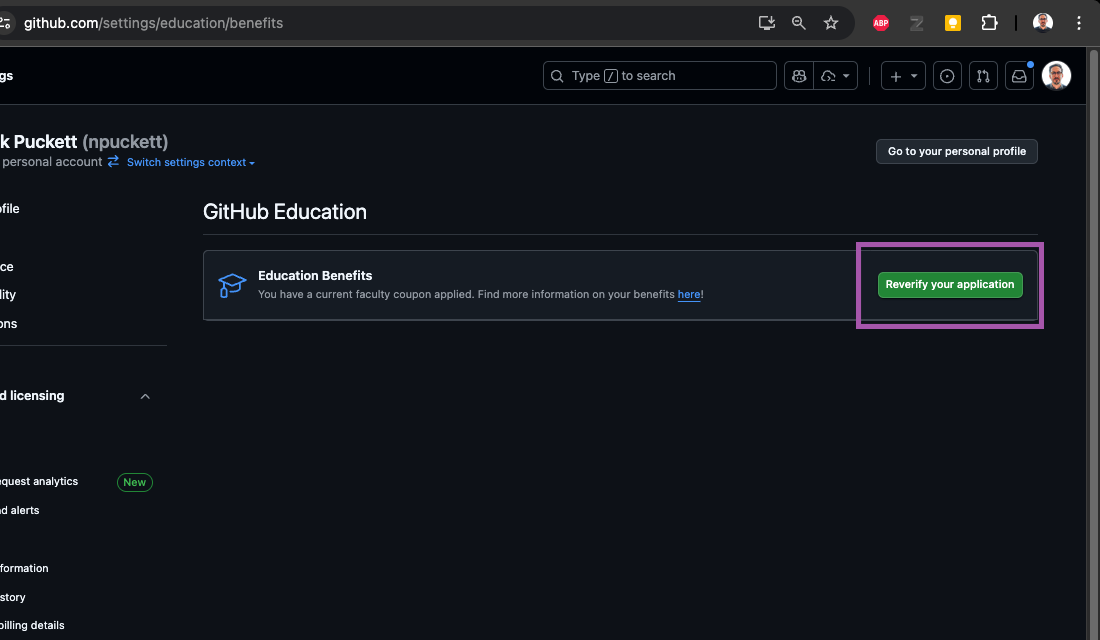Click the Education Benefits heading text
1100x640 pixels.
pos(315,276)
